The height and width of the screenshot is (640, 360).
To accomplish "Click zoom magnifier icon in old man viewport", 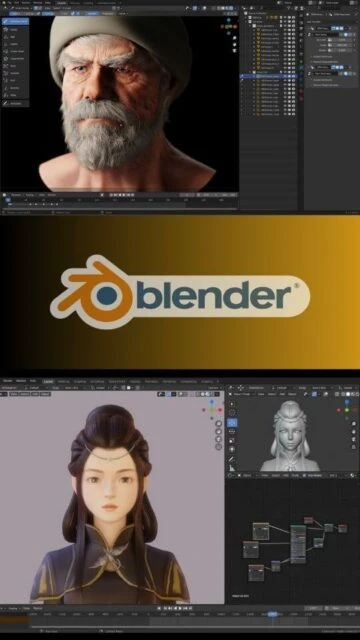I will (x=235, y=38).
